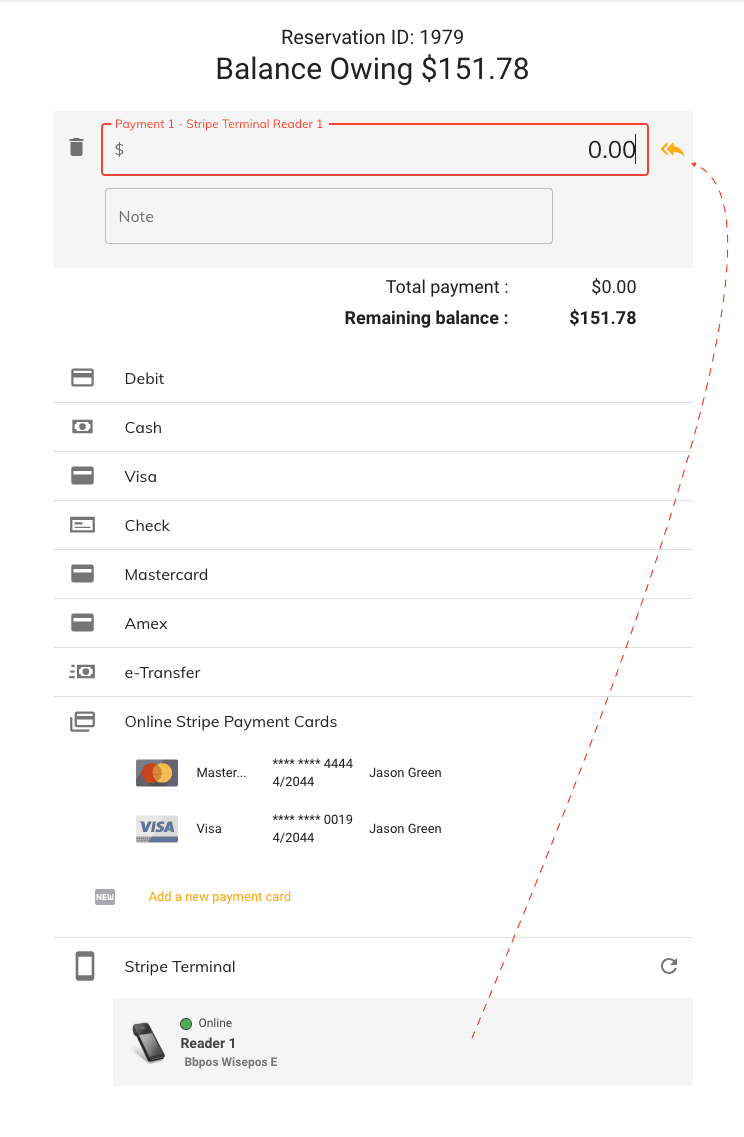Click the e-Transfer money icon
This screenshot has height=1137, width=744.
point(82,672)
